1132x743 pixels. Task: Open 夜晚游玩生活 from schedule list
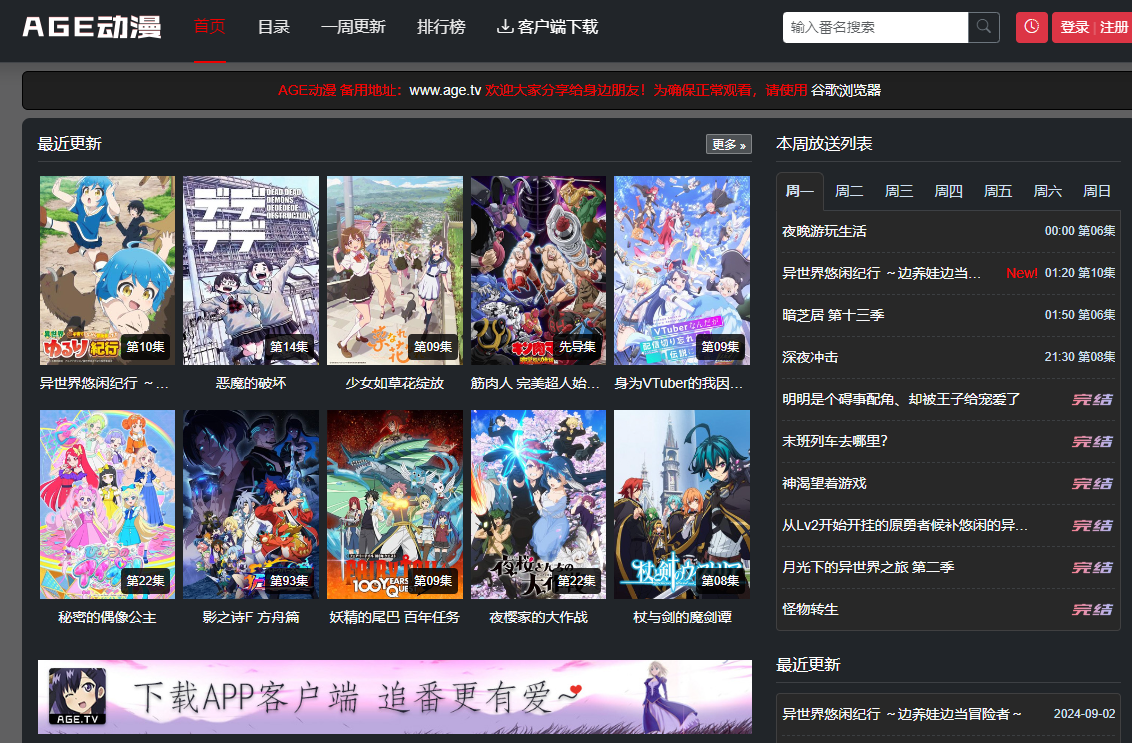[824, 231]
